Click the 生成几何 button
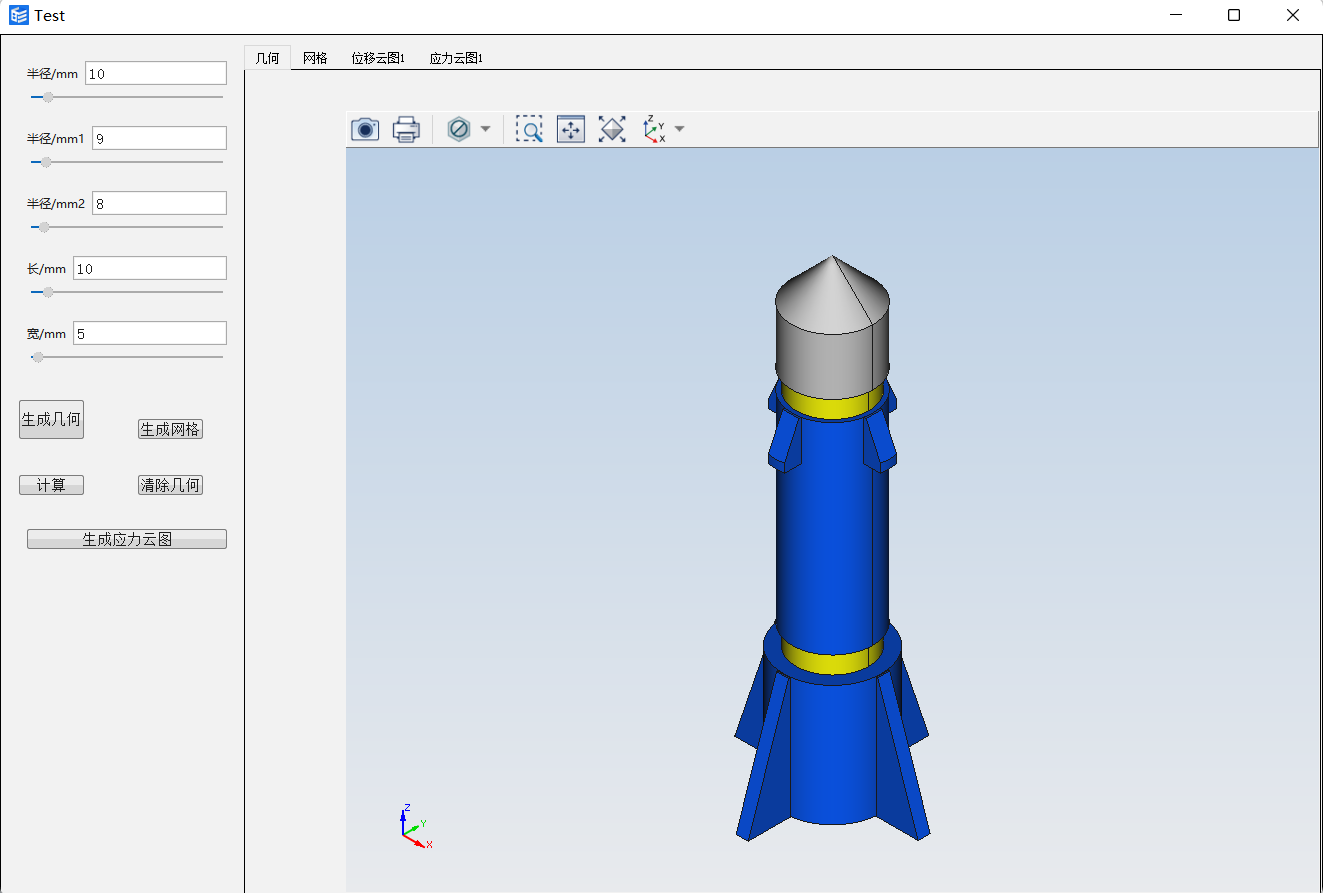The width and height of the screenshot is (1323, 893). 51,419
